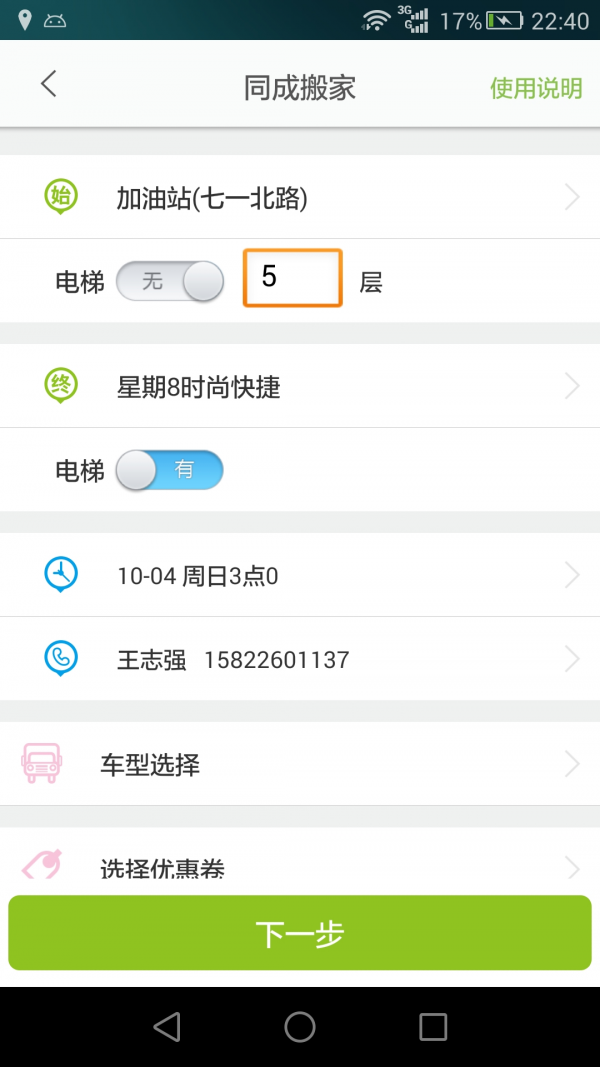
Task: Toggle the destination elevator switch
Action: 170,469
